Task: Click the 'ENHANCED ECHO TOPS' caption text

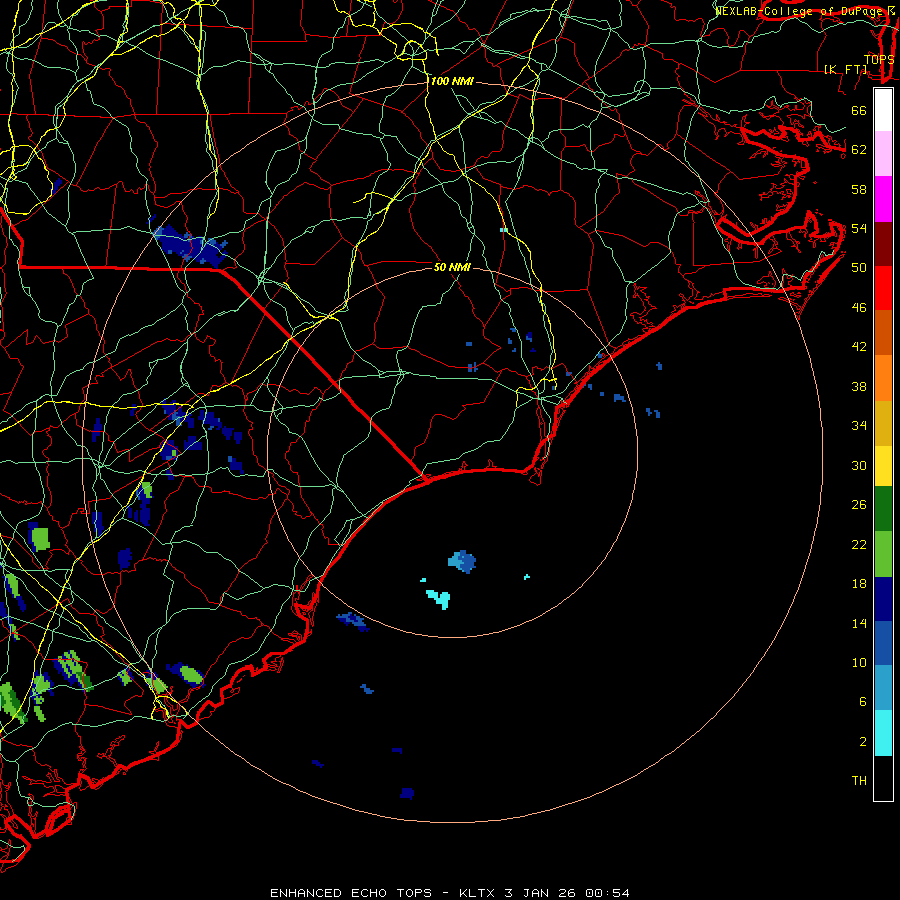Action: (x=351, y=893)
